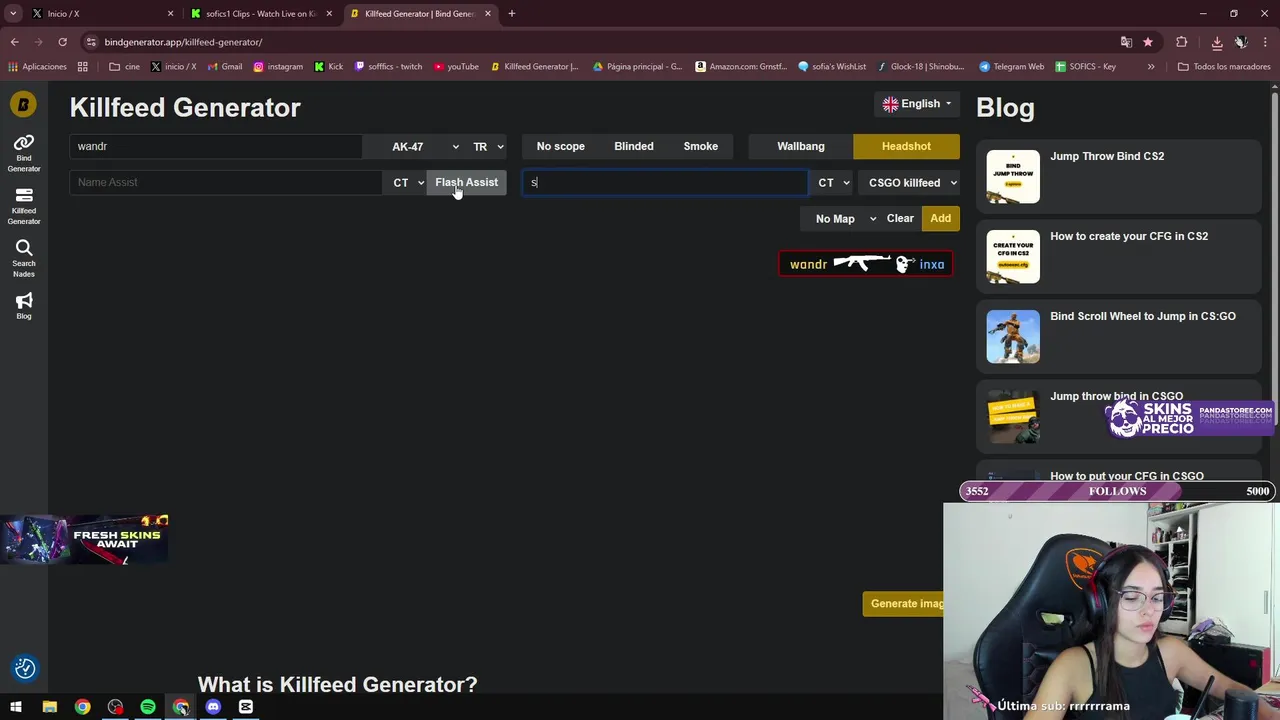Click the browser back arrow
1280x720 pixels.
pos(14,42)
